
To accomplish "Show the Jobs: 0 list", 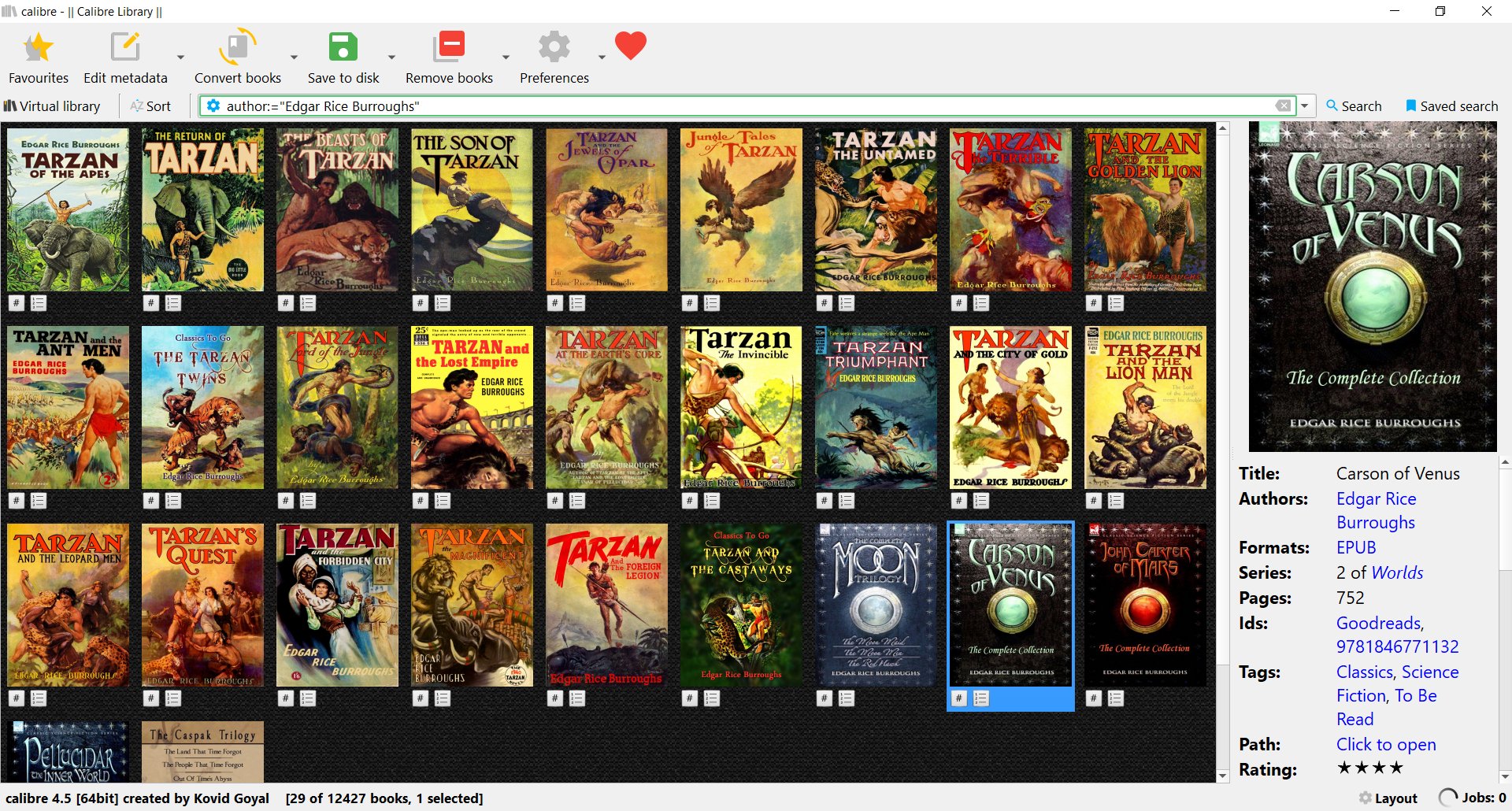I will [x=1473, y=798].
